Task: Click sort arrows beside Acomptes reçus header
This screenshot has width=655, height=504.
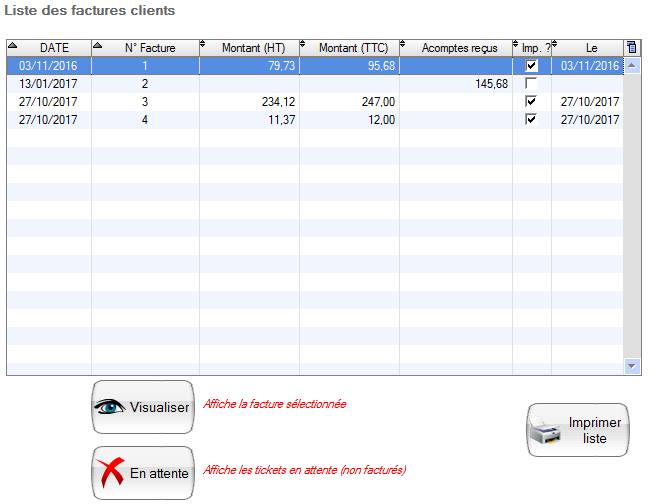Action: [404, 47]
